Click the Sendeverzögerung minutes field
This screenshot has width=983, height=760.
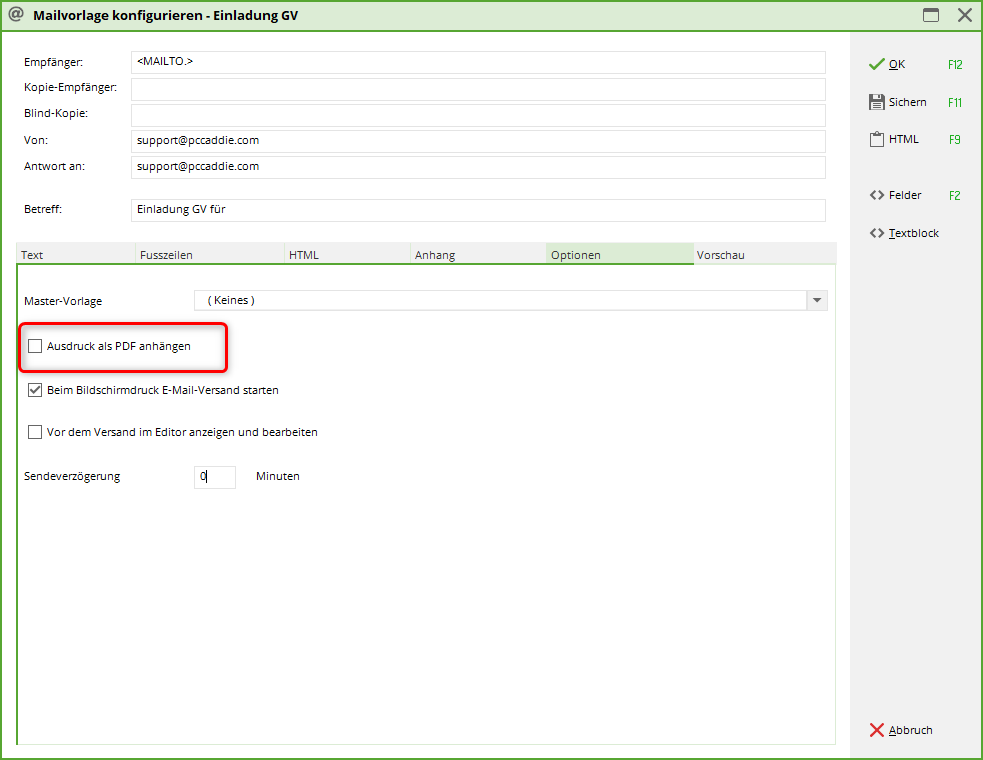(214, 477)
